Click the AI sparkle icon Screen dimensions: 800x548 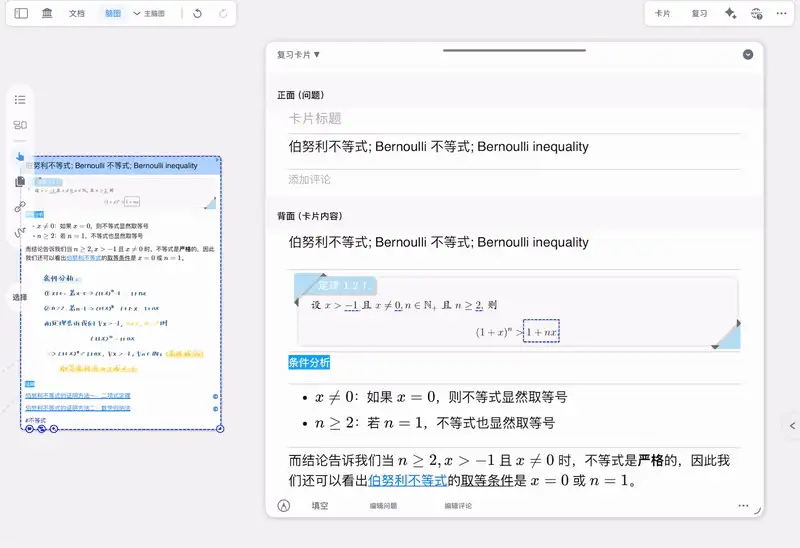click(x=731, y=14)
